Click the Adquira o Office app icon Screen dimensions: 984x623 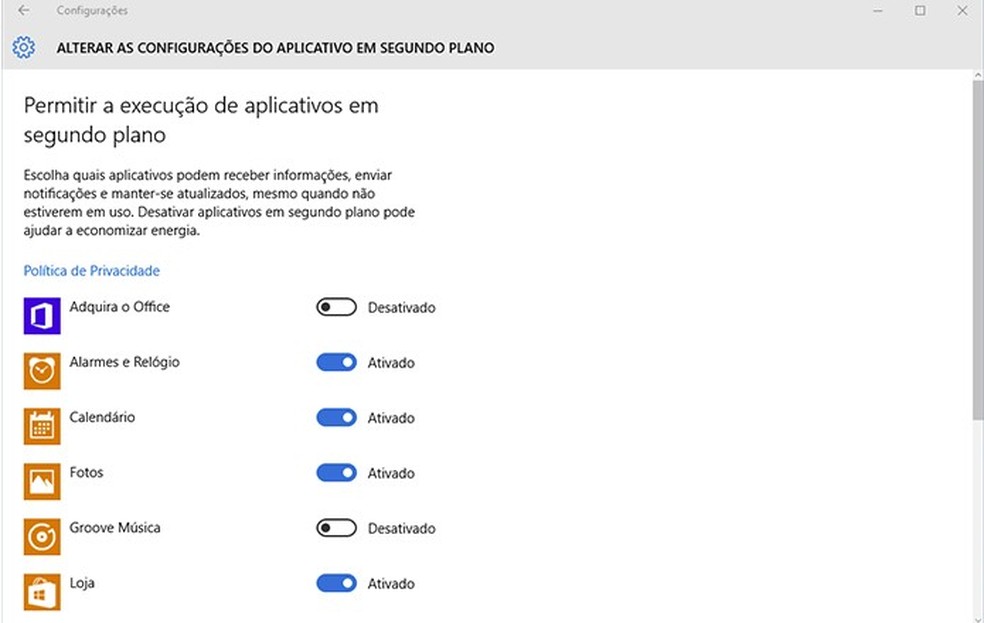41,316
